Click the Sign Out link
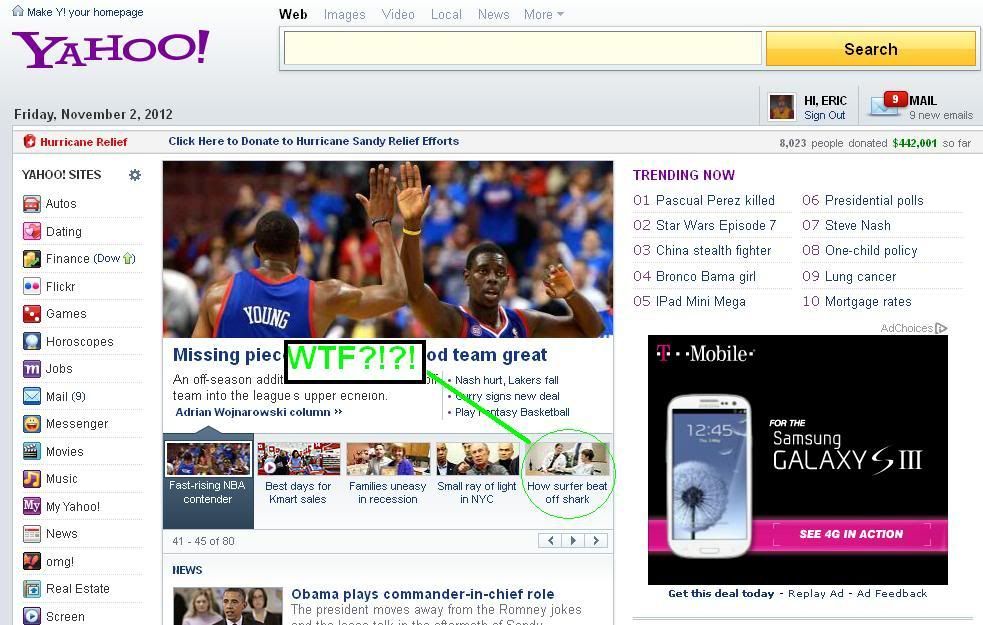The width and height of the screenshot is (983, 625). [x=824, y=115]
